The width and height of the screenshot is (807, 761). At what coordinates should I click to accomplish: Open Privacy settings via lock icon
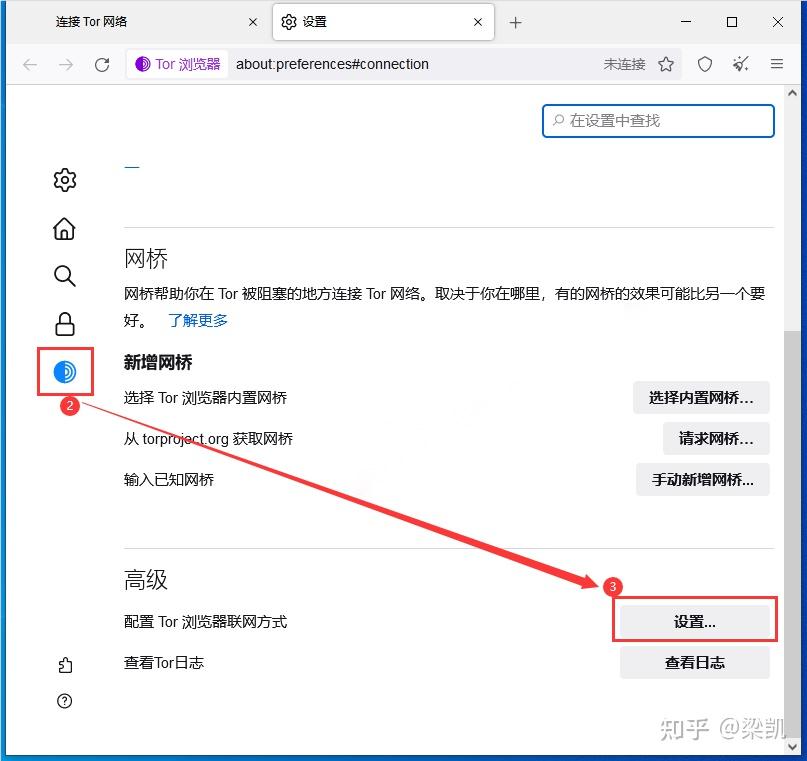64,323
